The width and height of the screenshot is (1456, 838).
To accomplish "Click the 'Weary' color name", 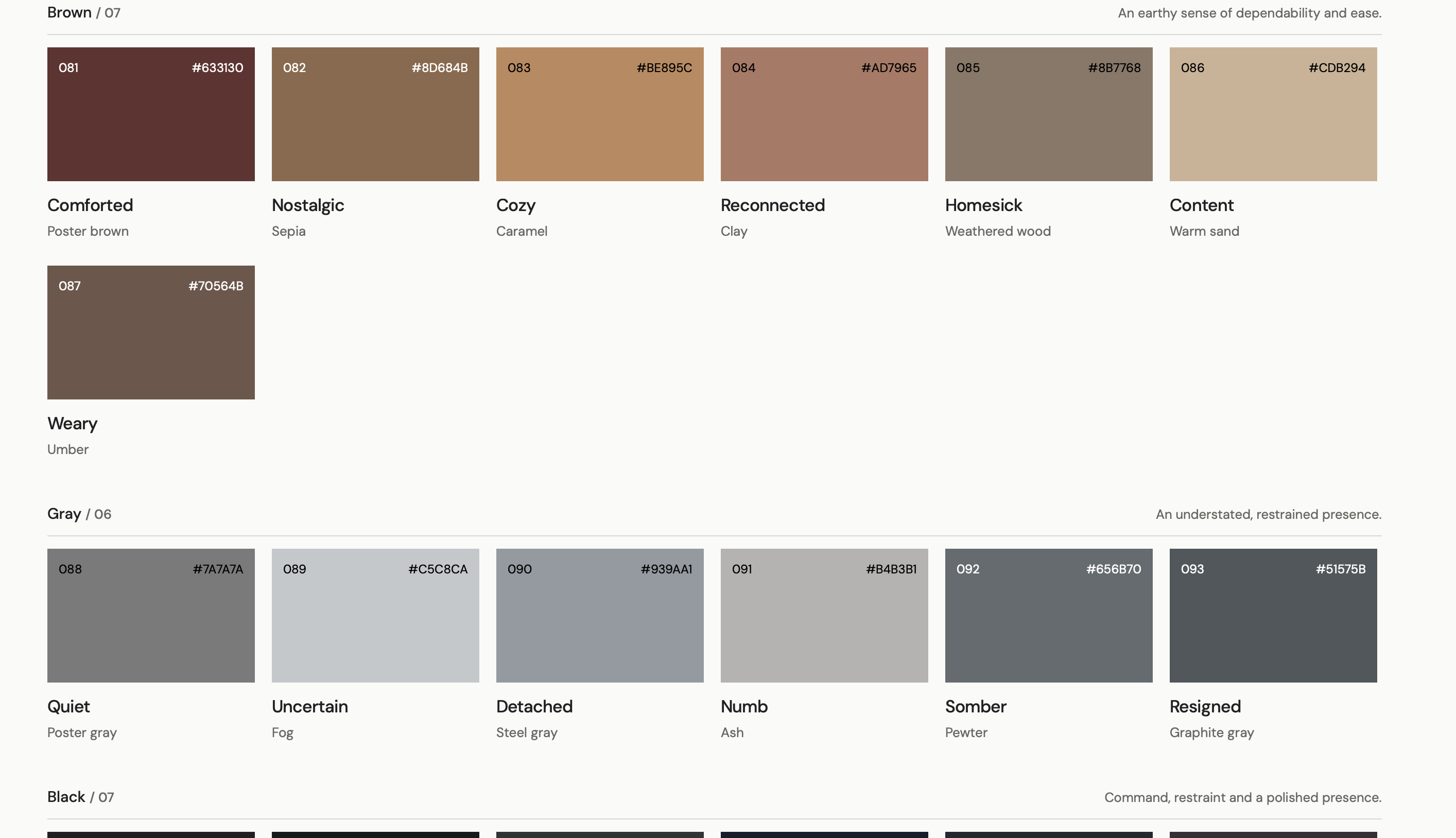I will [73, 424].
